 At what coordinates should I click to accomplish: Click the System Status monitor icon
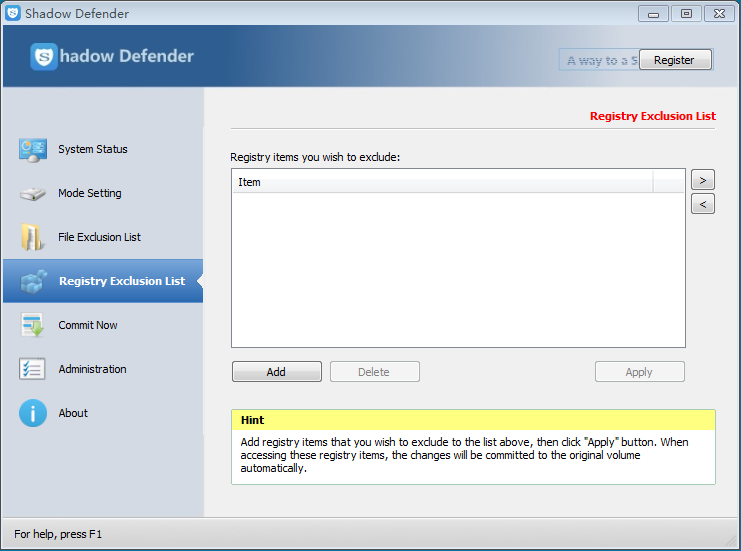click(33, 150)
